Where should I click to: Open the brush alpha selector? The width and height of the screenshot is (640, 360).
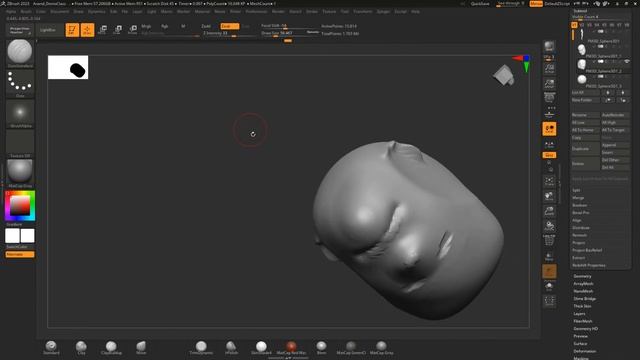20,113
